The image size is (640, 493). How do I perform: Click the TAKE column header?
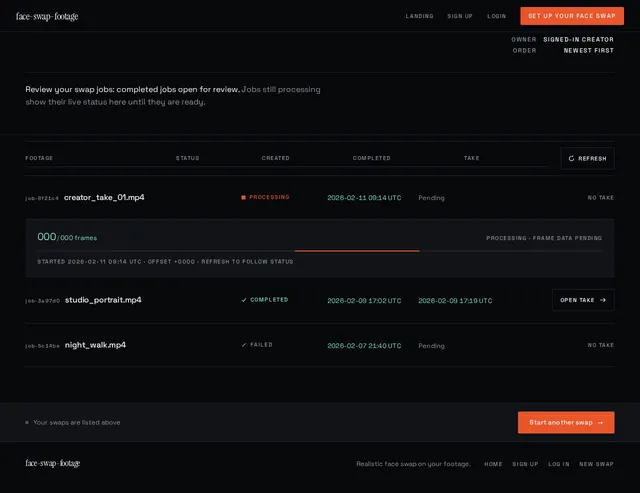471,158
